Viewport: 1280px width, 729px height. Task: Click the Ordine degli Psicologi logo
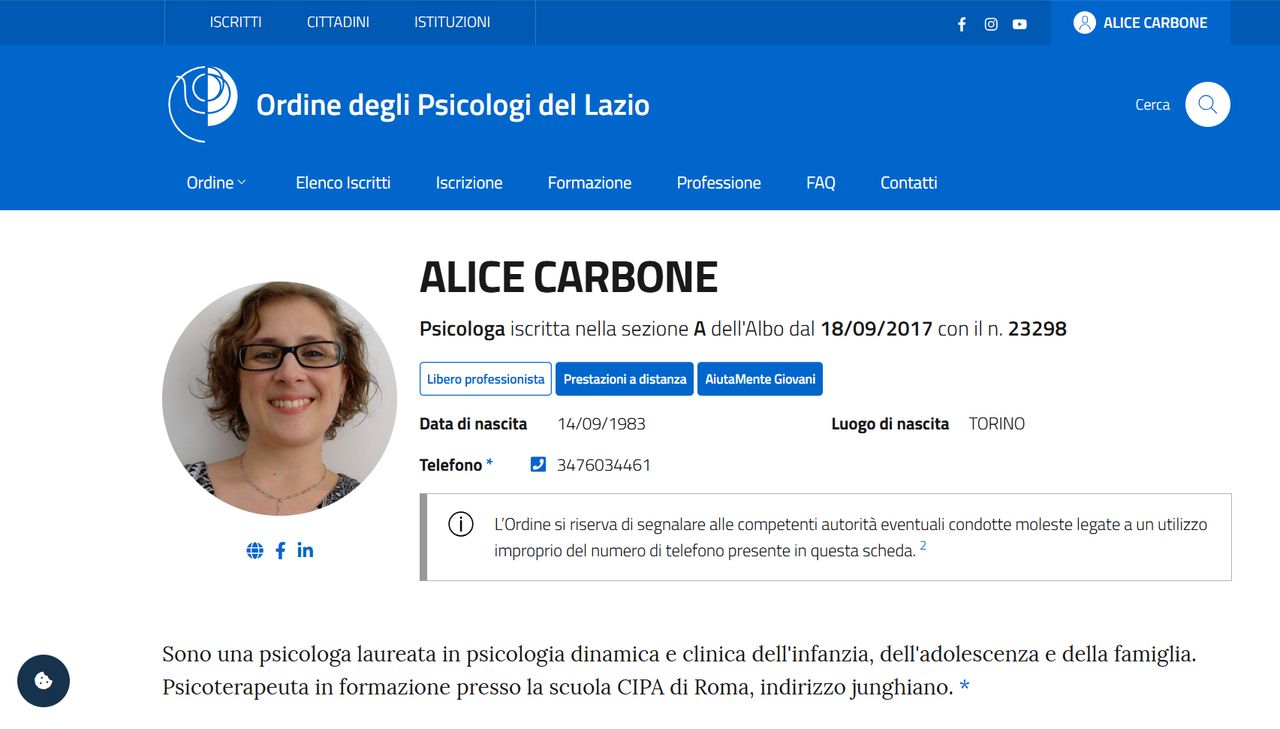click(203, 104)
